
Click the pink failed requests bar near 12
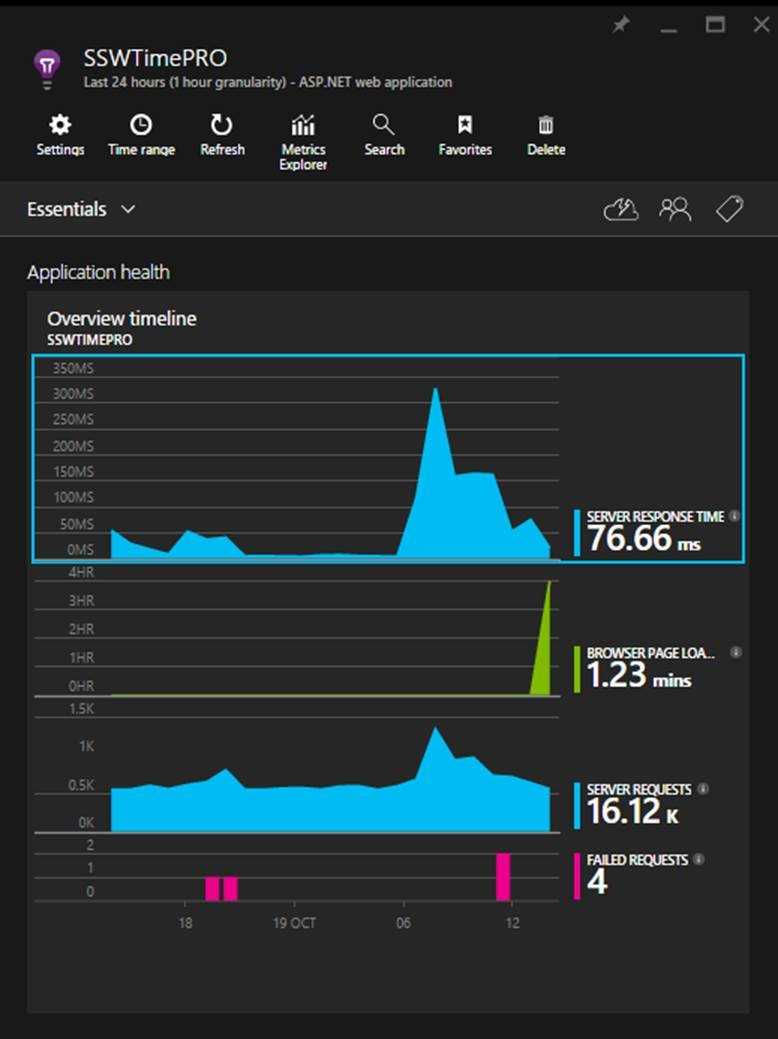point(503,877)
